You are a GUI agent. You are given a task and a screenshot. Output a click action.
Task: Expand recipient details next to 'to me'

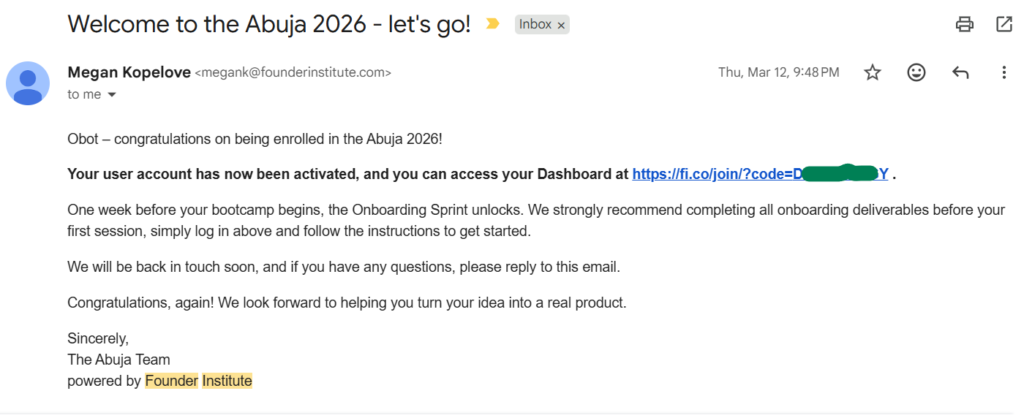[112, 95]
